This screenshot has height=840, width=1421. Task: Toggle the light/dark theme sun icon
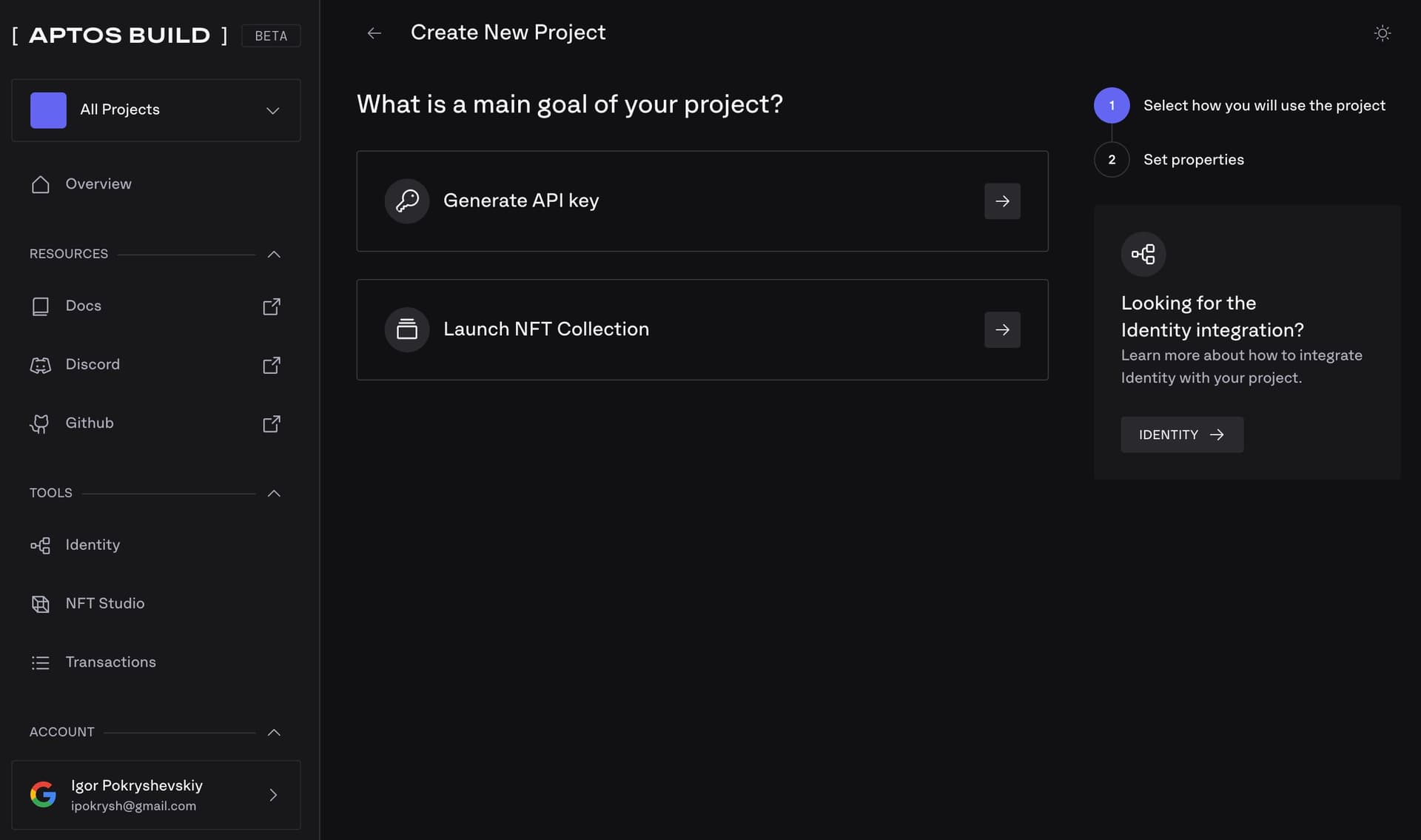click(1382, 33)
